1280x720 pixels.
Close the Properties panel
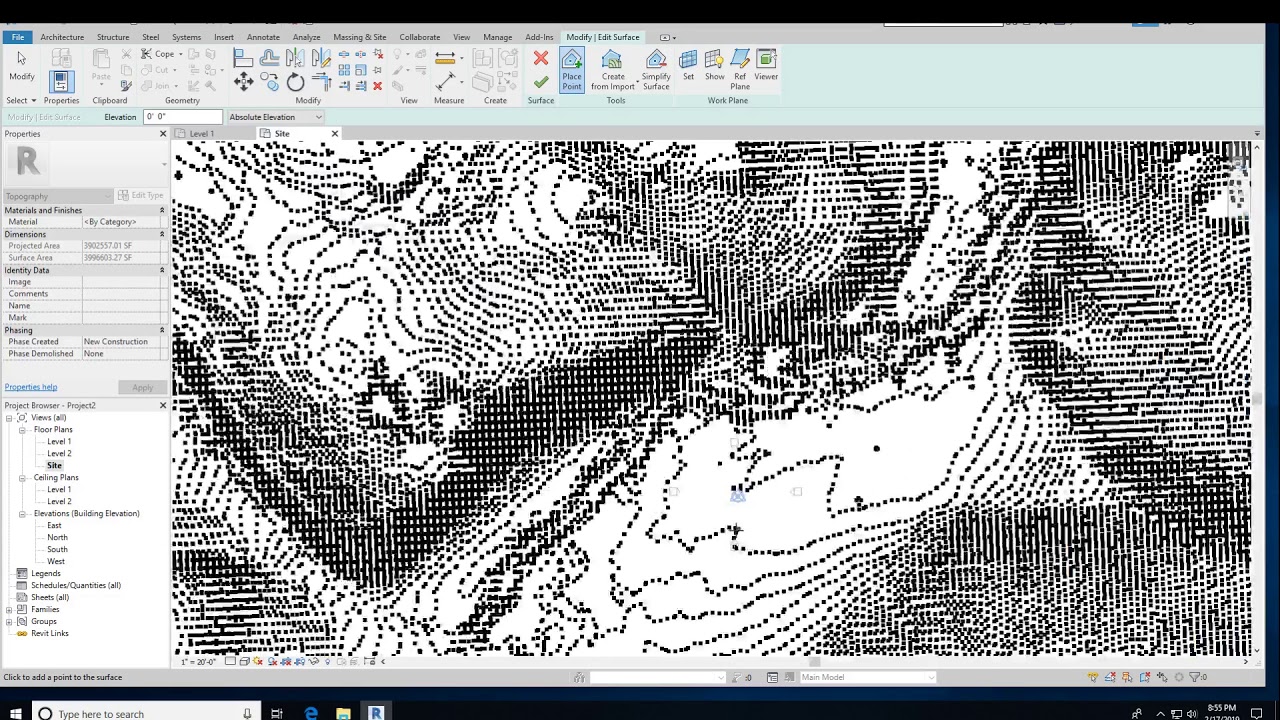coord(163,134)
